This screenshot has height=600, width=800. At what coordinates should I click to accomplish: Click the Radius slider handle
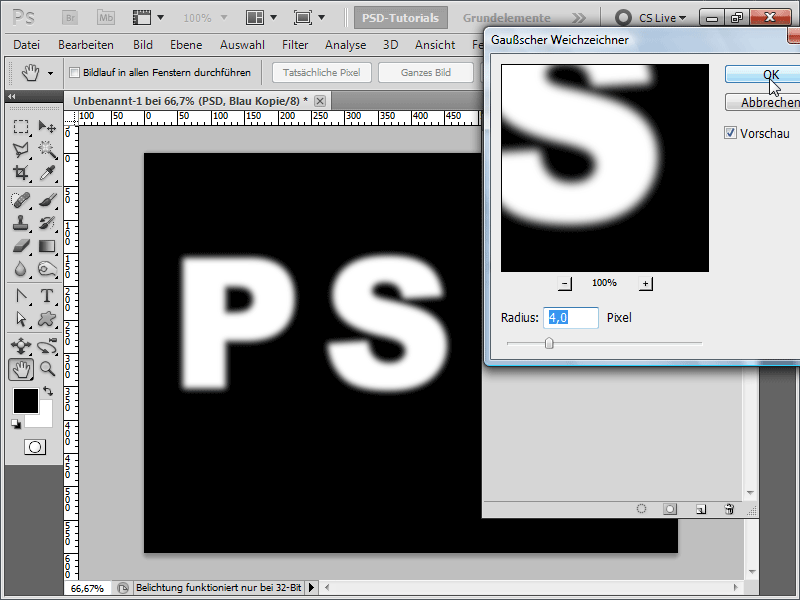[x=549, y=343]
